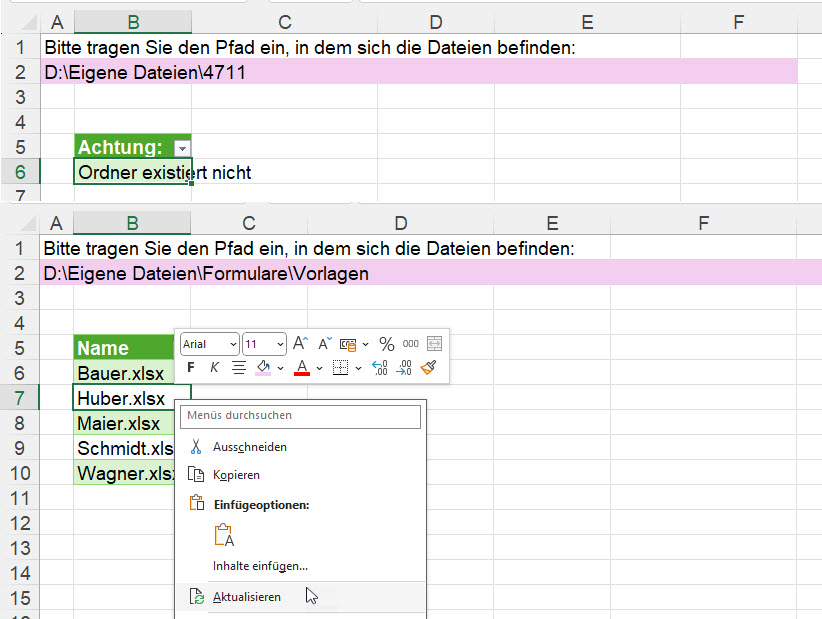Toggle bold (F) formatting
This screenshot has height=619, width=822.
tap(191, 368)
